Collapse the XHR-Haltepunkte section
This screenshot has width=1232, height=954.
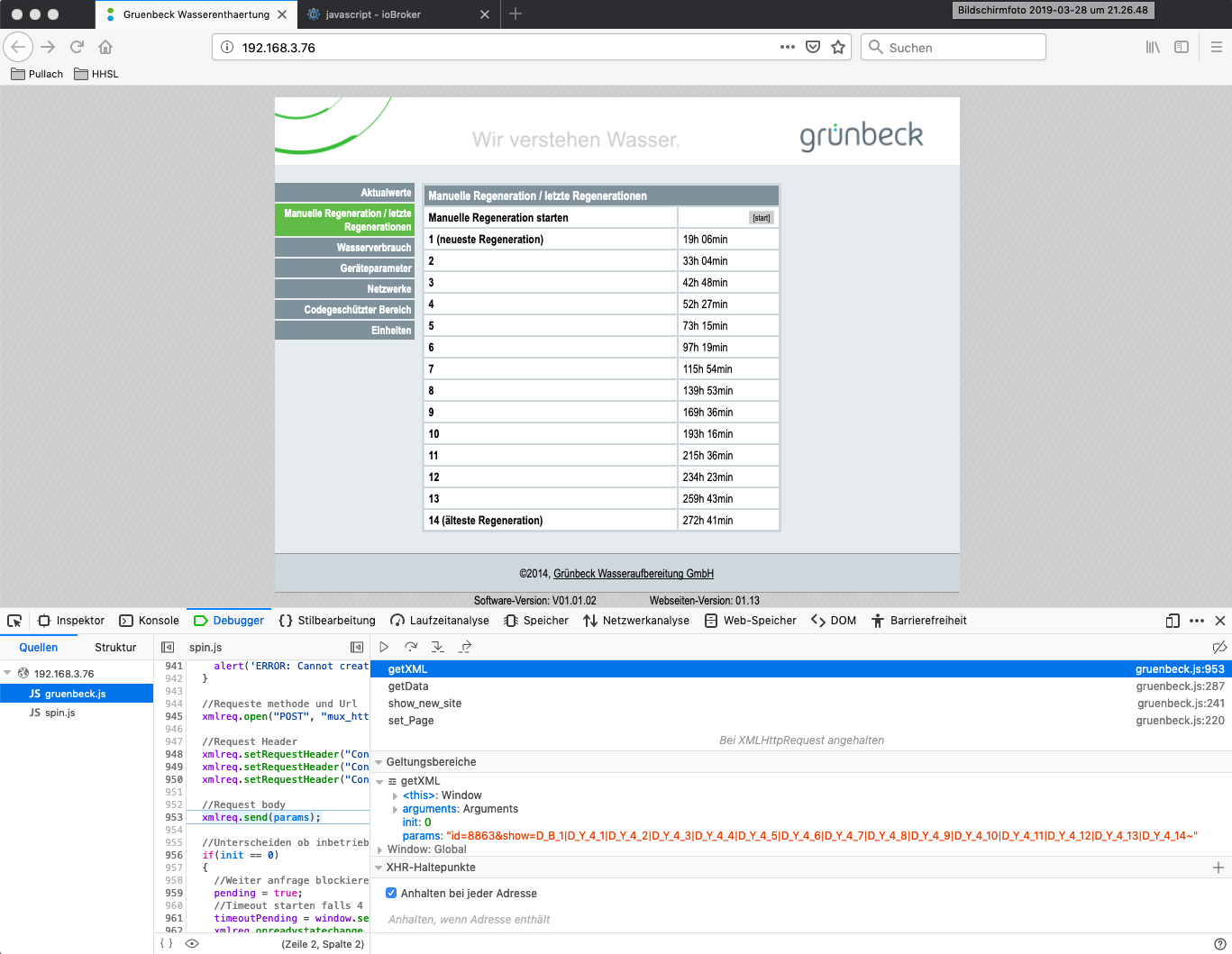click(379, 868)
